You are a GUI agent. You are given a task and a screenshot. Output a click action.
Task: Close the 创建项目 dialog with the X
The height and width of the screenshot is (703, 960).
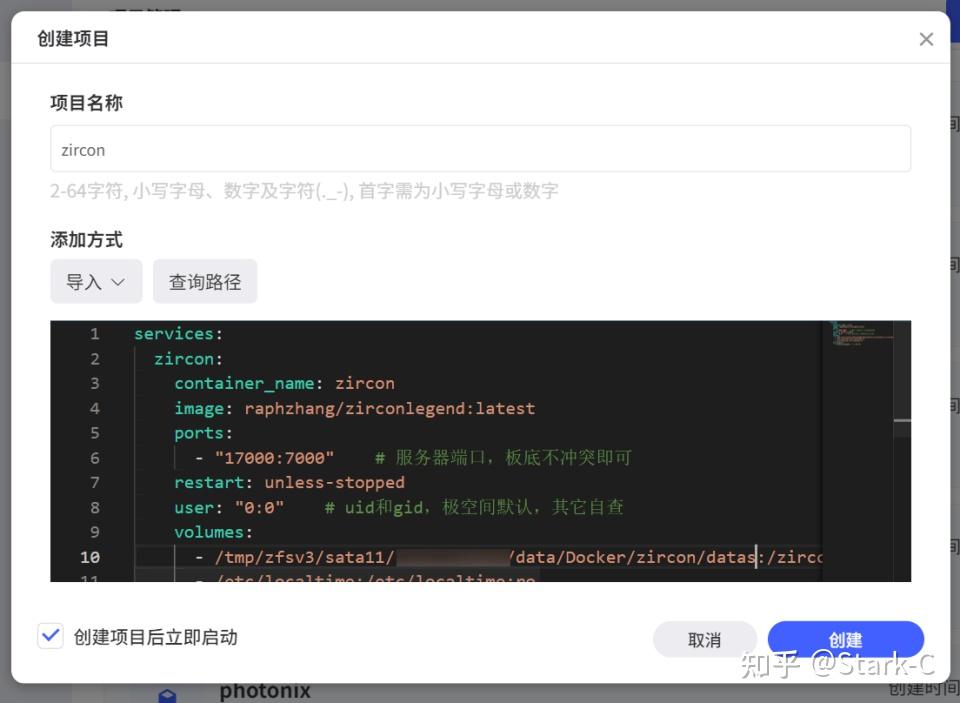926,39
